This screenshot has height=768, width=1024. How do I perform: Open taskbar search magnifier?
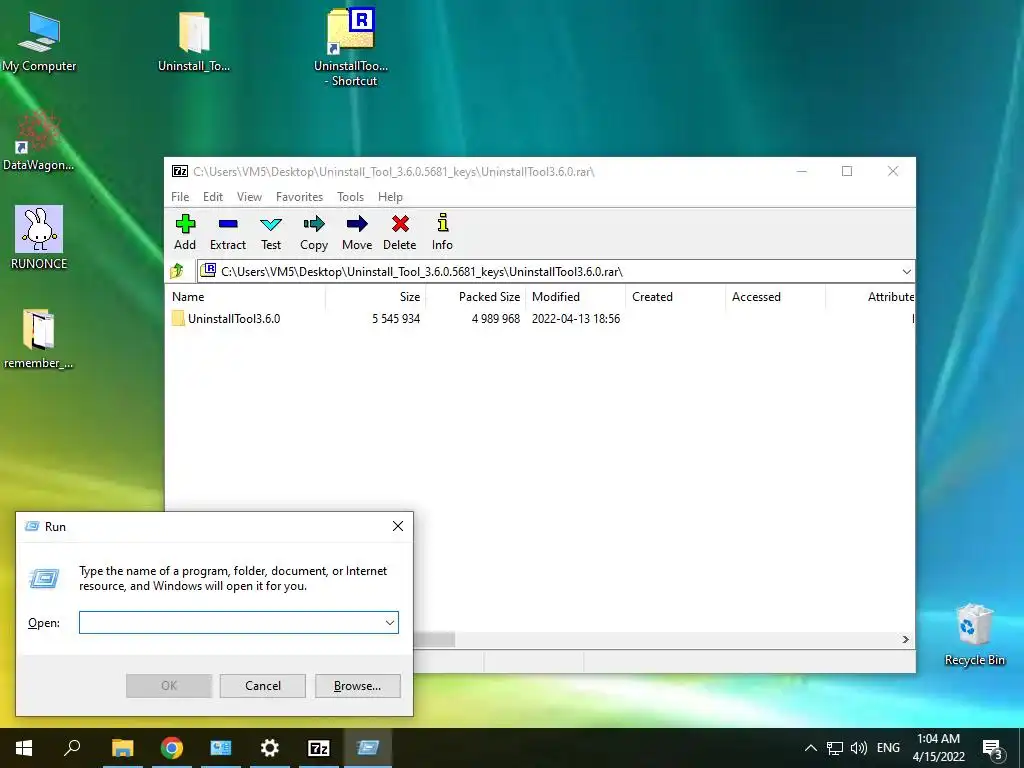click(72, 748)
